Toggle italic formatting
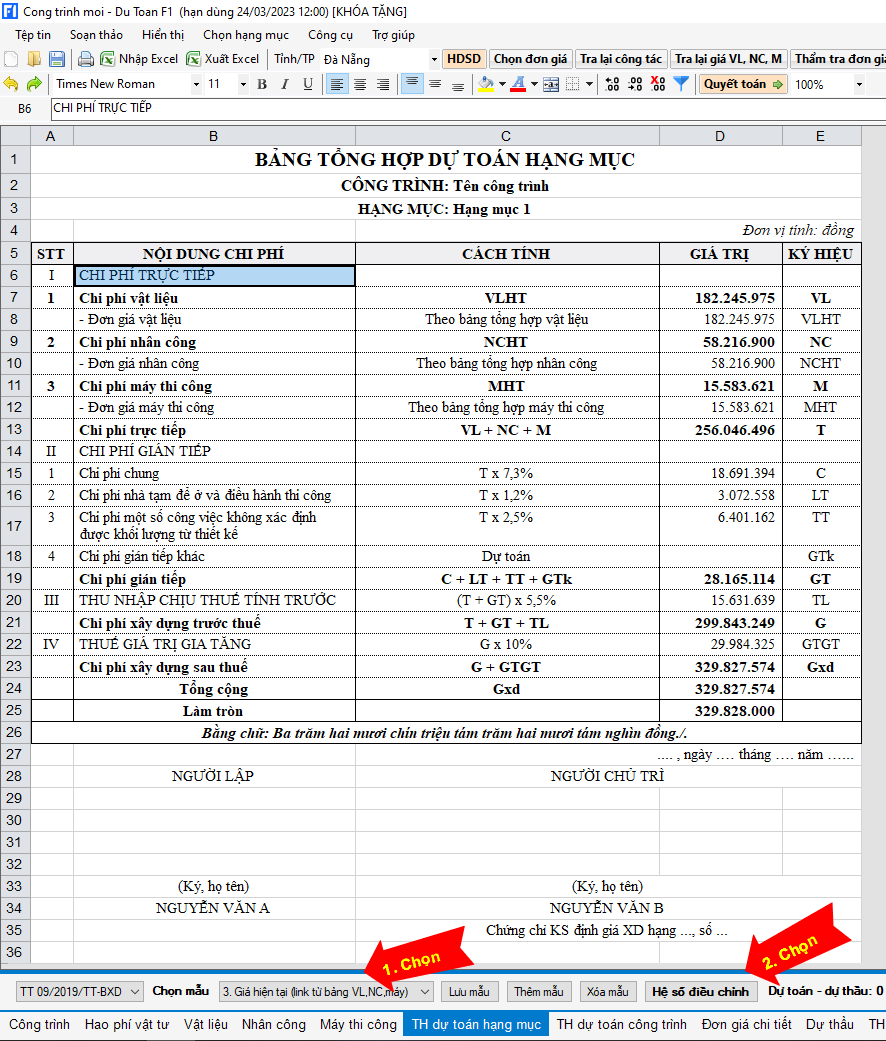The height and width of the screenshot is (1041, 886). (285, 84)
